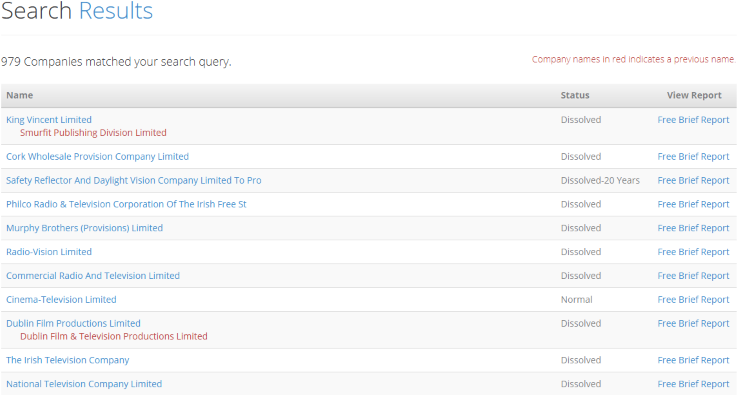View Free Brief Report for Radio-Vision Limited
The width and height of the screenshot is (738, 395).
[693, 252]
